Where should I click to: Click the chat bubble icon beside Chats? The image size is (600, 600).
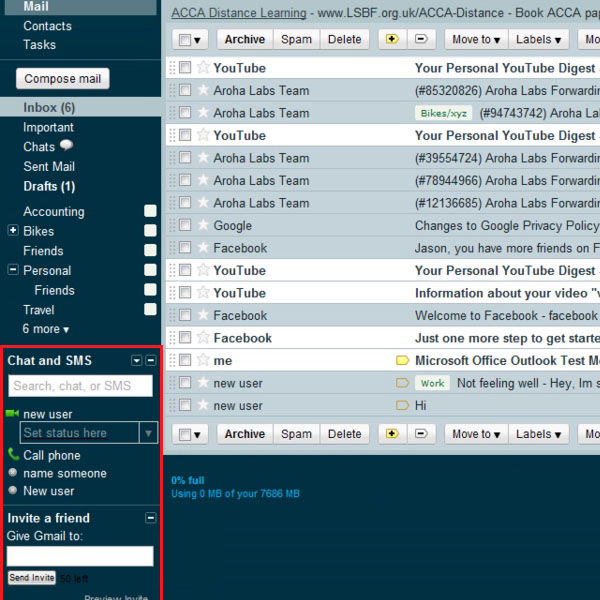pos(66,145)
